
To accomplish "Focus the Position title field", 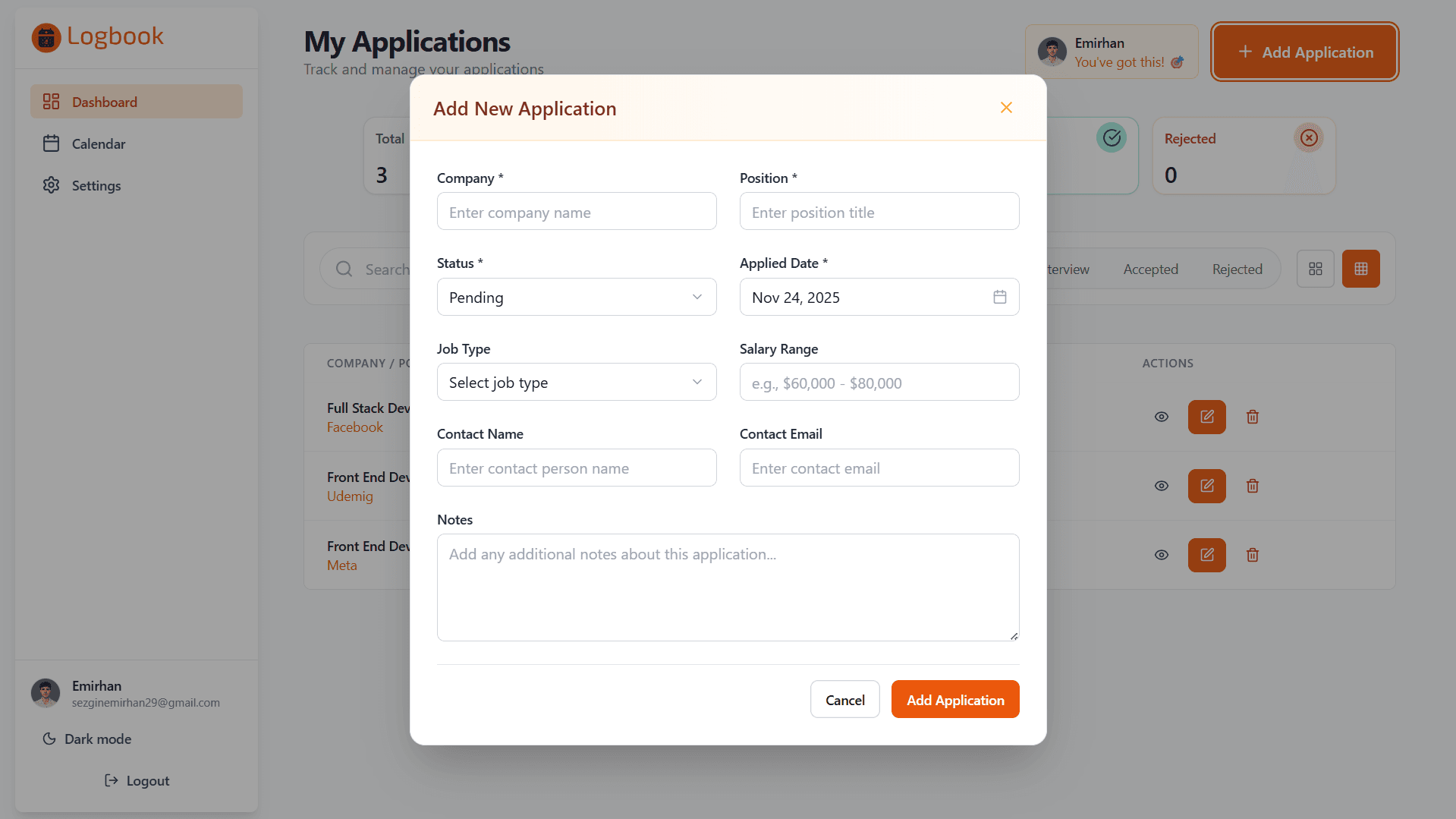I will [879, 211].
